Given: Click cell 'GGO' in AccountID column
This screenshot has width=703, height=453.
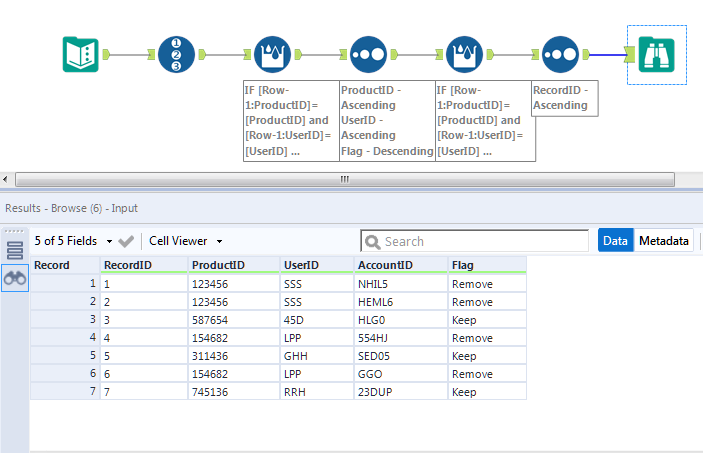Looking at the screenshot, I should click(401, 374).
